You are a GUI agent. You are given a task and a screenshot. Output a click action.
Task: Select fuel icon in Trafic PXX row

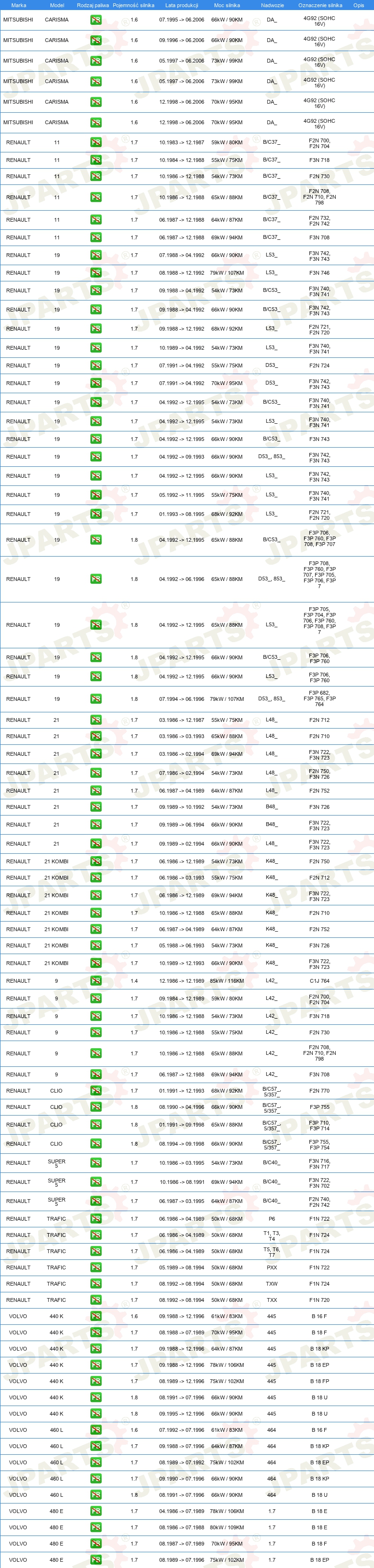(x=96, y=1268)
